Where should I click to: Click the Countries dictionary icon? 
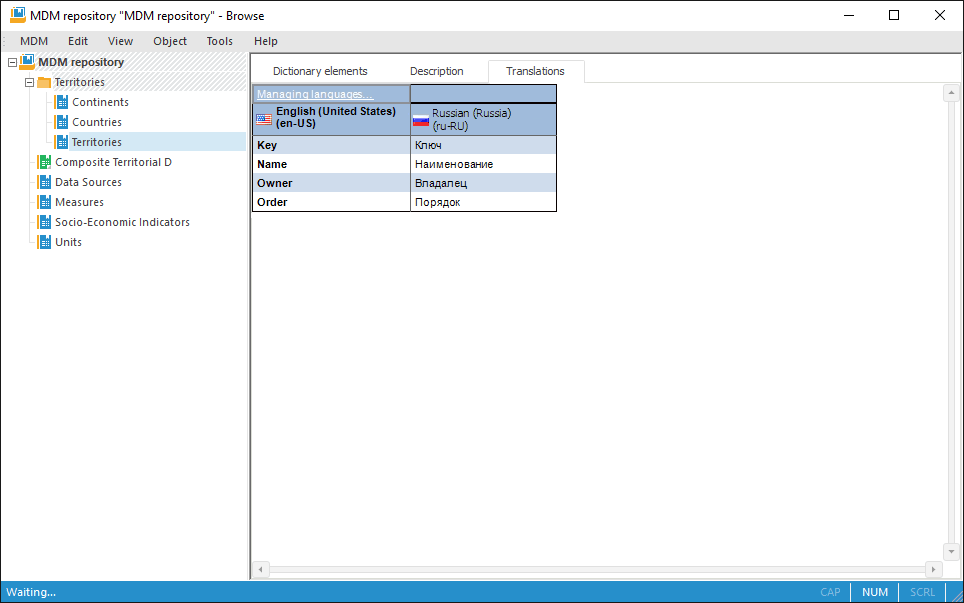(x=62, y=122)
